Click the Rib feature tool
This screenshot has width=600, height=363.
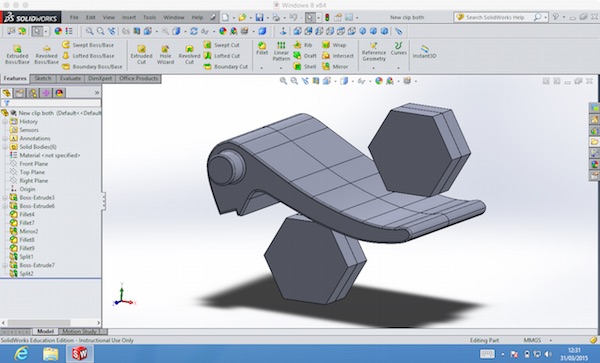(x=303, y=45)
